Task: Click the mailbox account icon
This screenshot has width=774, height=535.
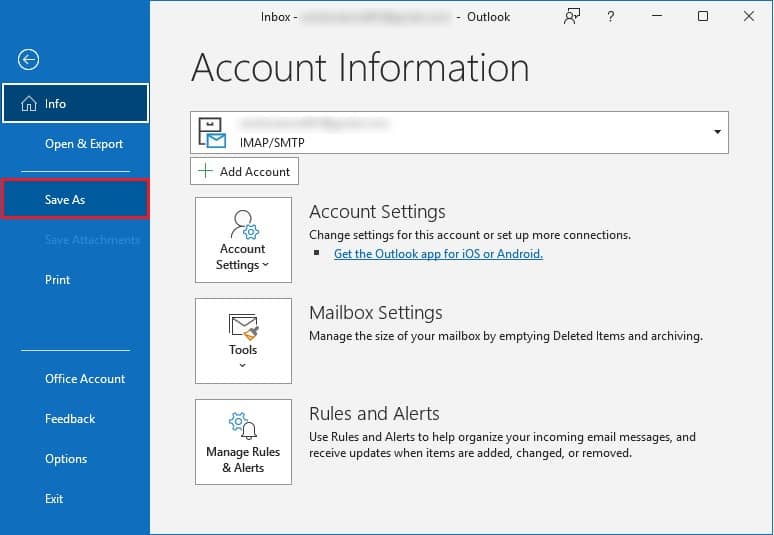Action: tap(212, 132)
